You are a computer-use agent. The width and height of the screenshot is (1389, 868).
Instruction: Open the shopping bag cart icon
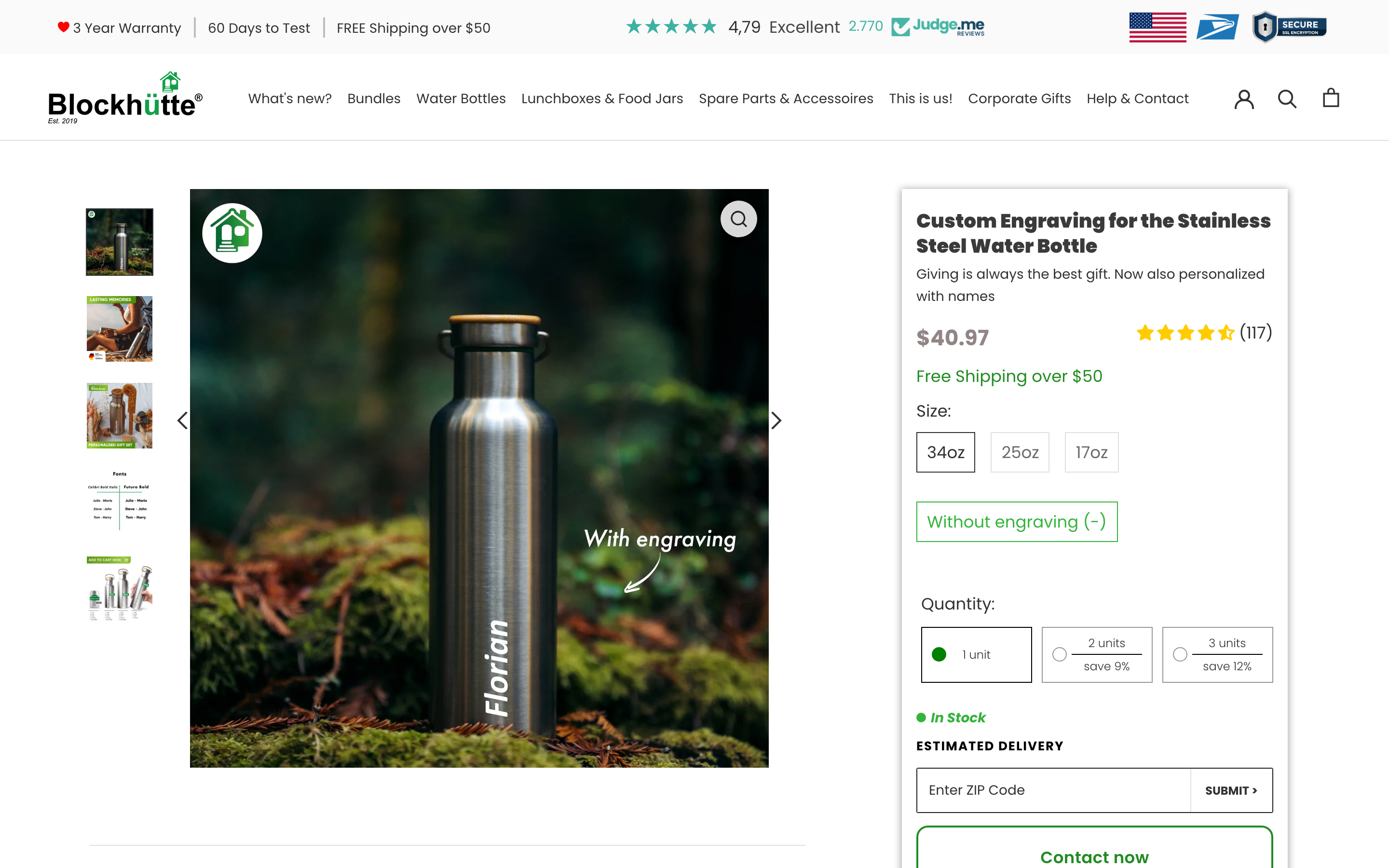click(x=1331, y=98)
